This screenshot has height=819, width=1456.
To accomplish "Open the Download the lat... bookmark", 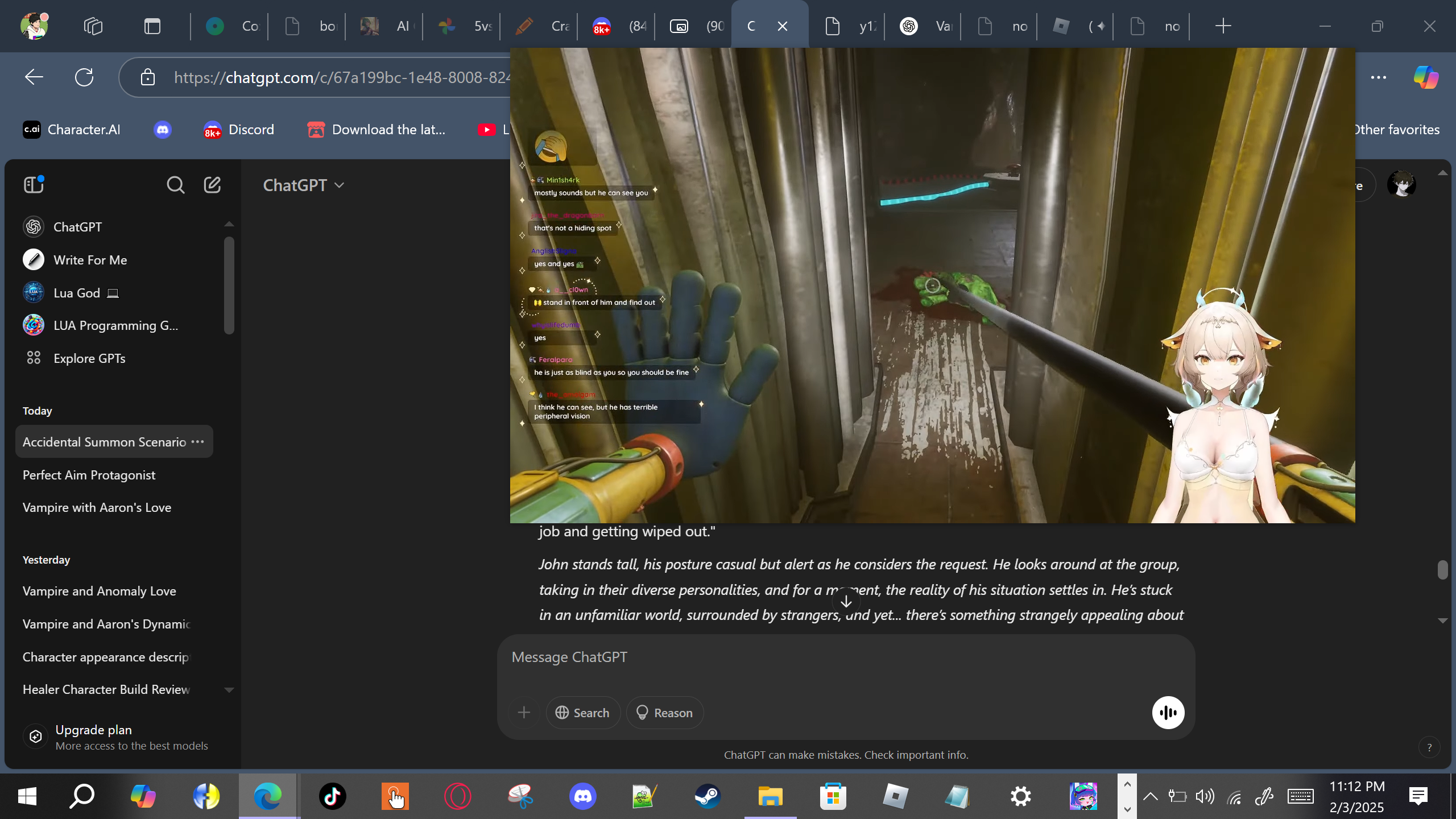I will pos(377,130).
